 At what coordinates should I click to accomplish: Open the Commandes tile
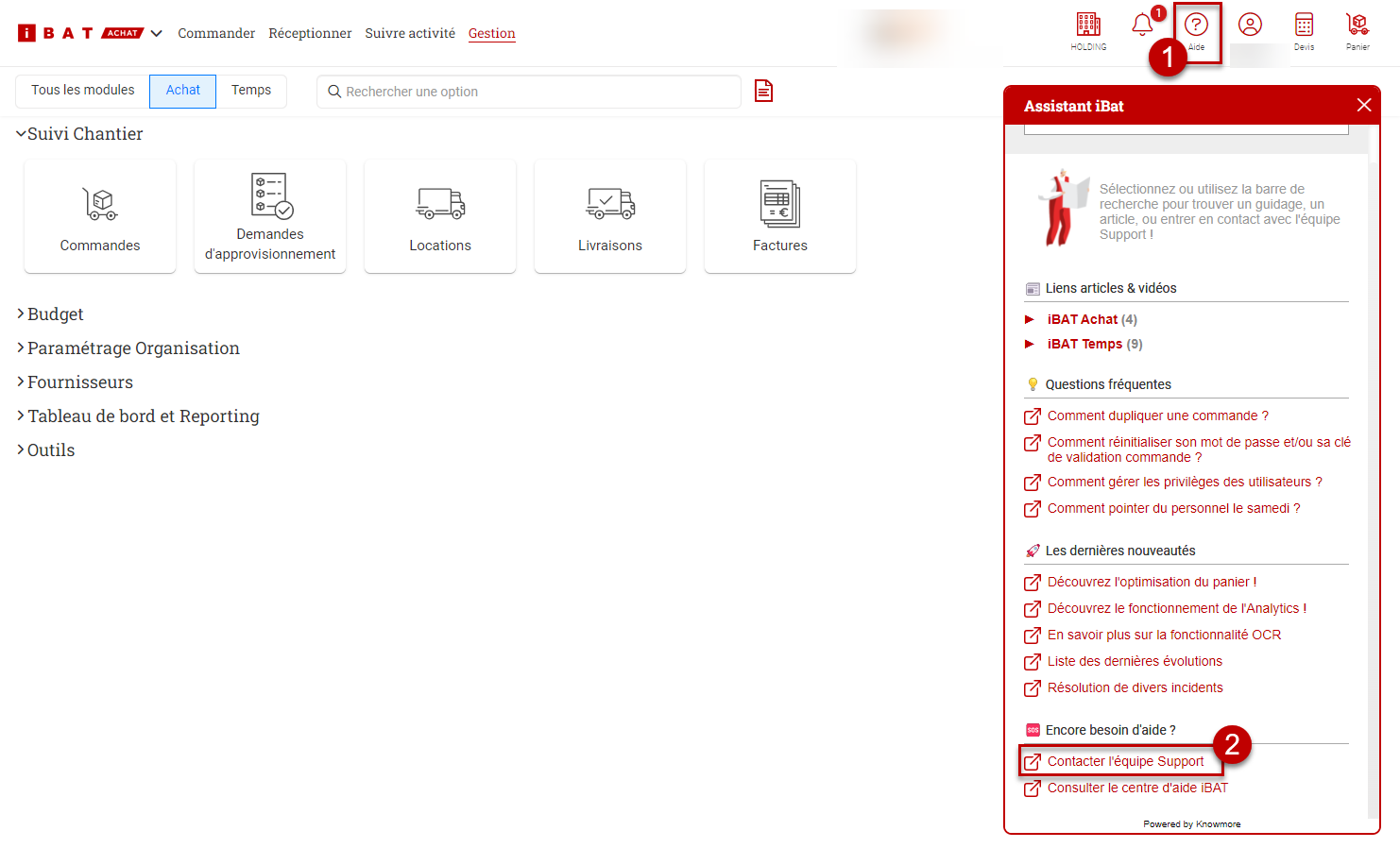[x=100, y=216]
